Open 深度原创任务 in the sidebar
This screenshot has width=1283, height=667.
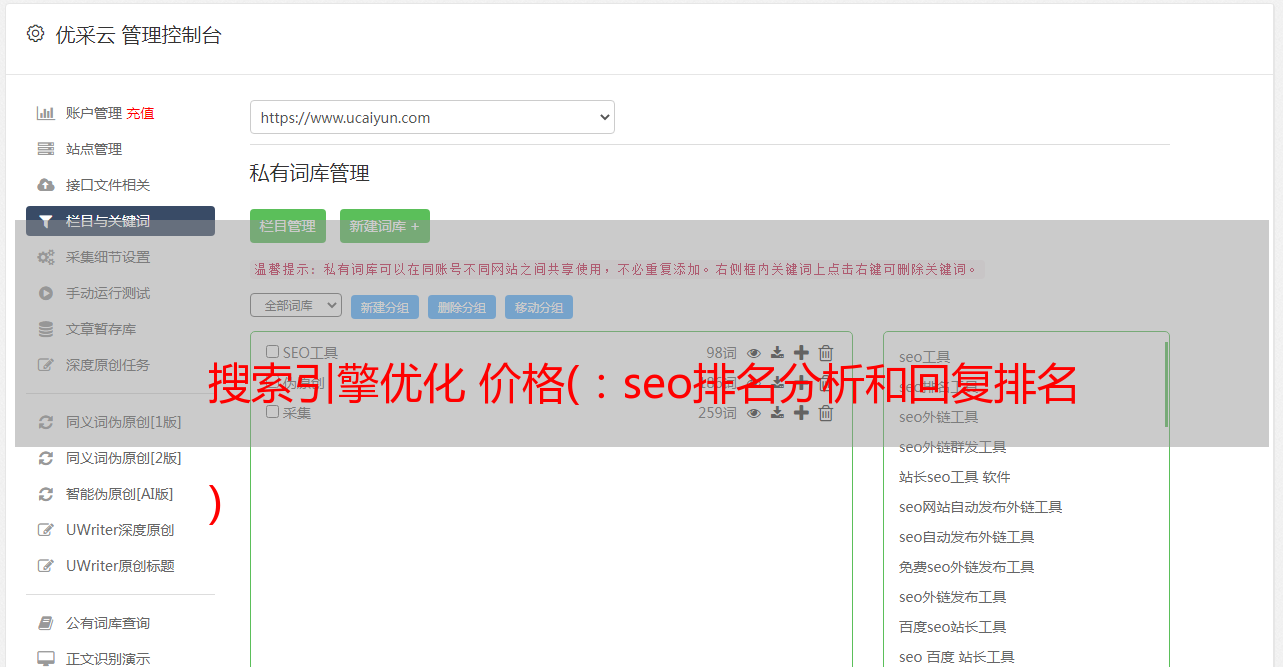pyautogui.click(x=108, y=365)
